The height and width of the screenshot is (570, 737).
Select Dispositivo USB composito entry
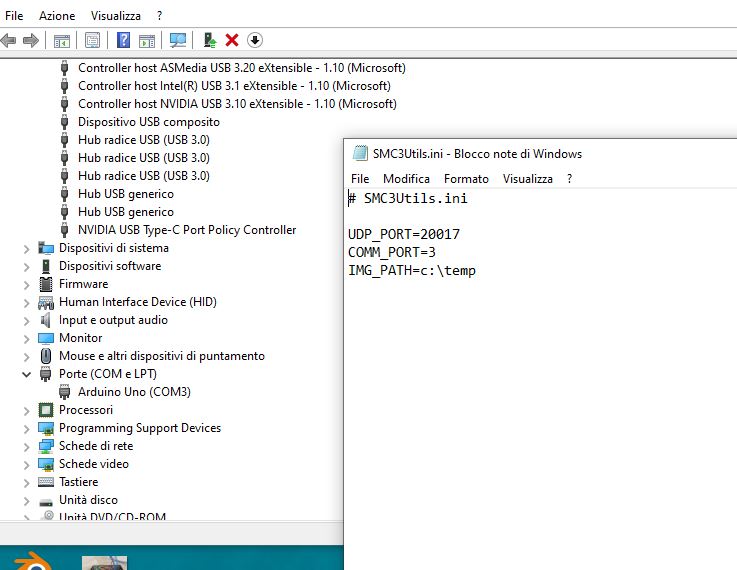(x=134, y=122)
